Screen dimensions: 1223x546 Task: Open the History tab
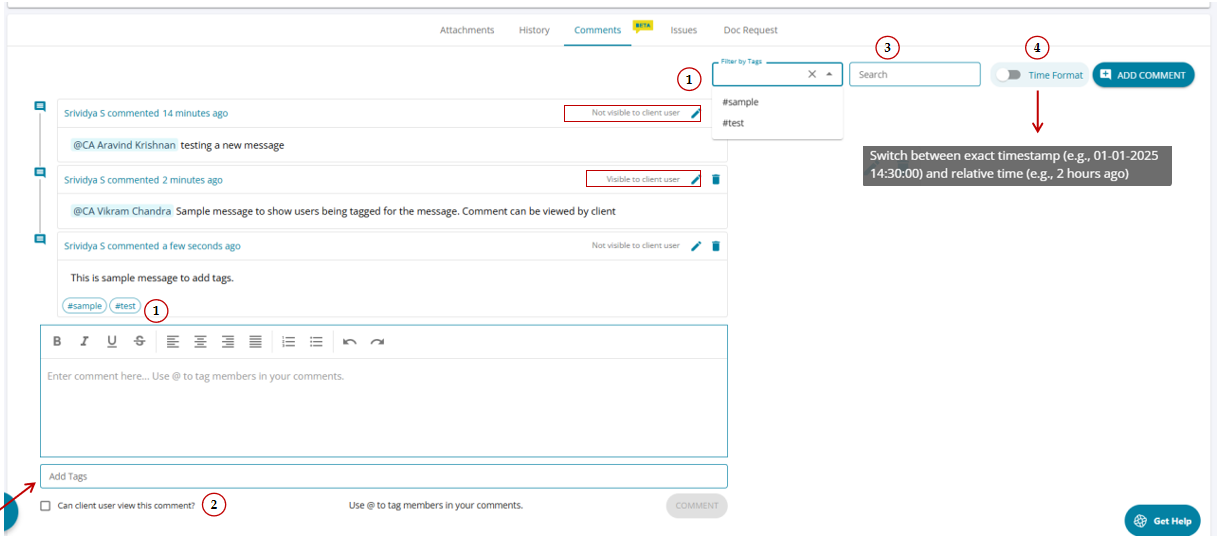click(534, 30)
